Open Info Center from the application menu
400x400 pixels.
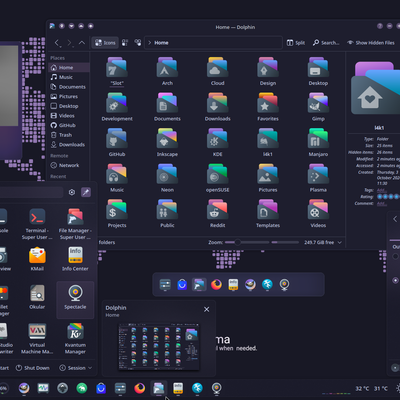pos(75,259)
